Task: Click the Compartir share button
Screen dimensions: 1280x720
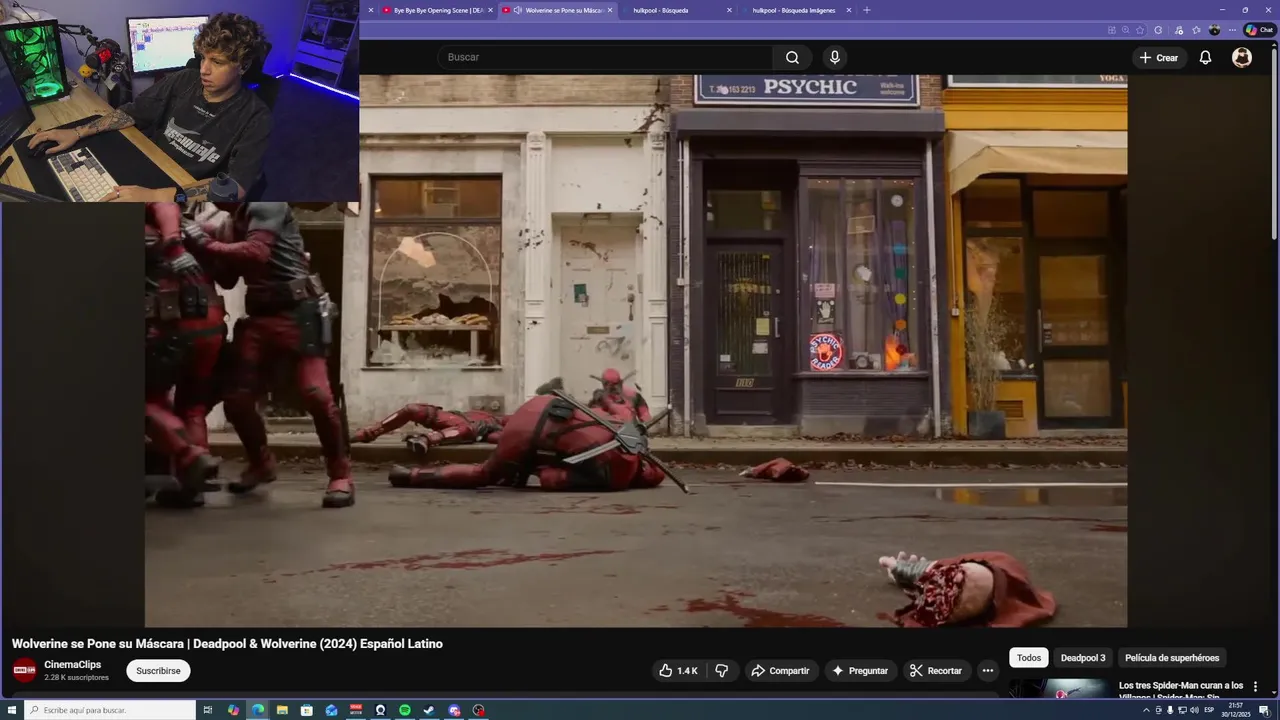Action: click(781, 671)
